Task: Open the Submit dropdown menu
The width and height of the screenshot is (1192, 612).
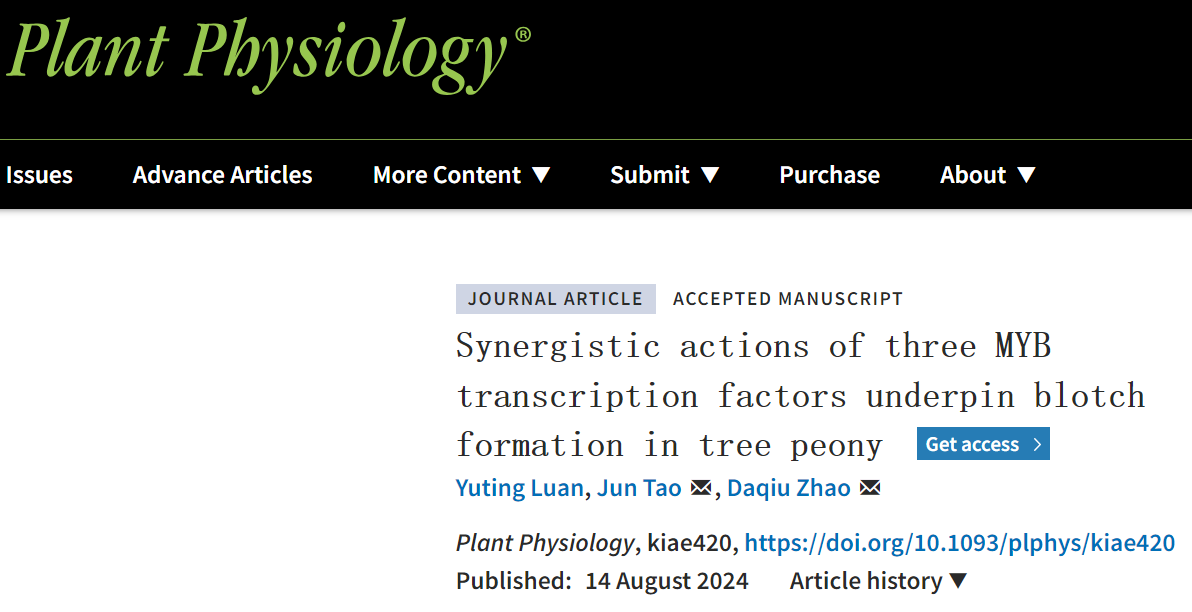Action: (664, 175)
